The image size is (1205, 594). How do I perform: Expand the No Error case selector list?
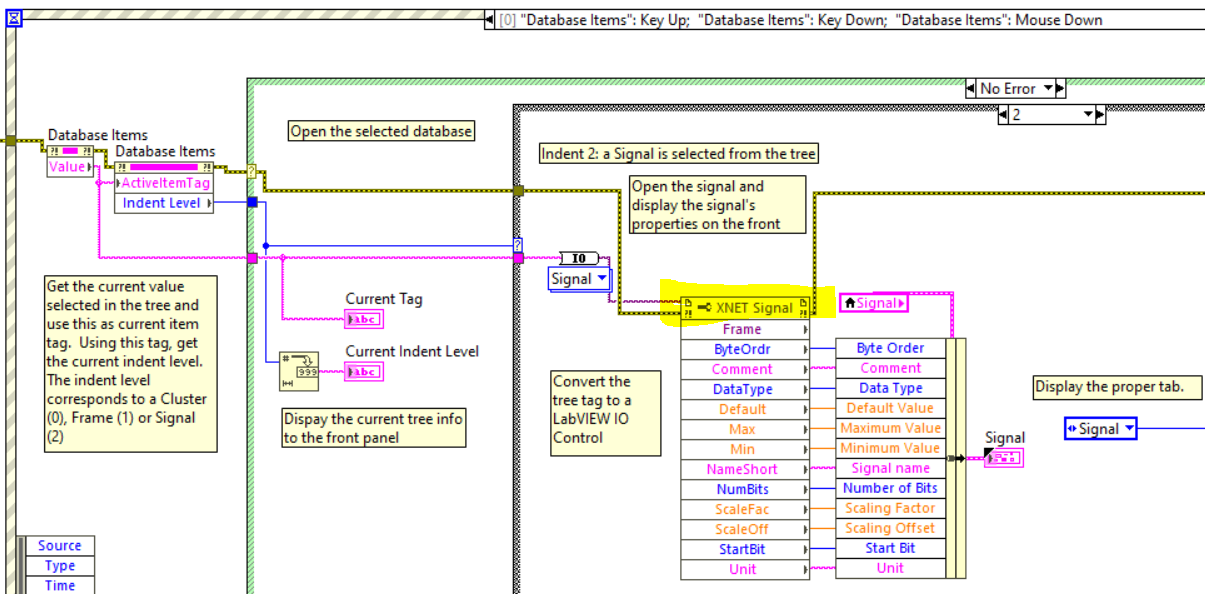click(1048, 89)
